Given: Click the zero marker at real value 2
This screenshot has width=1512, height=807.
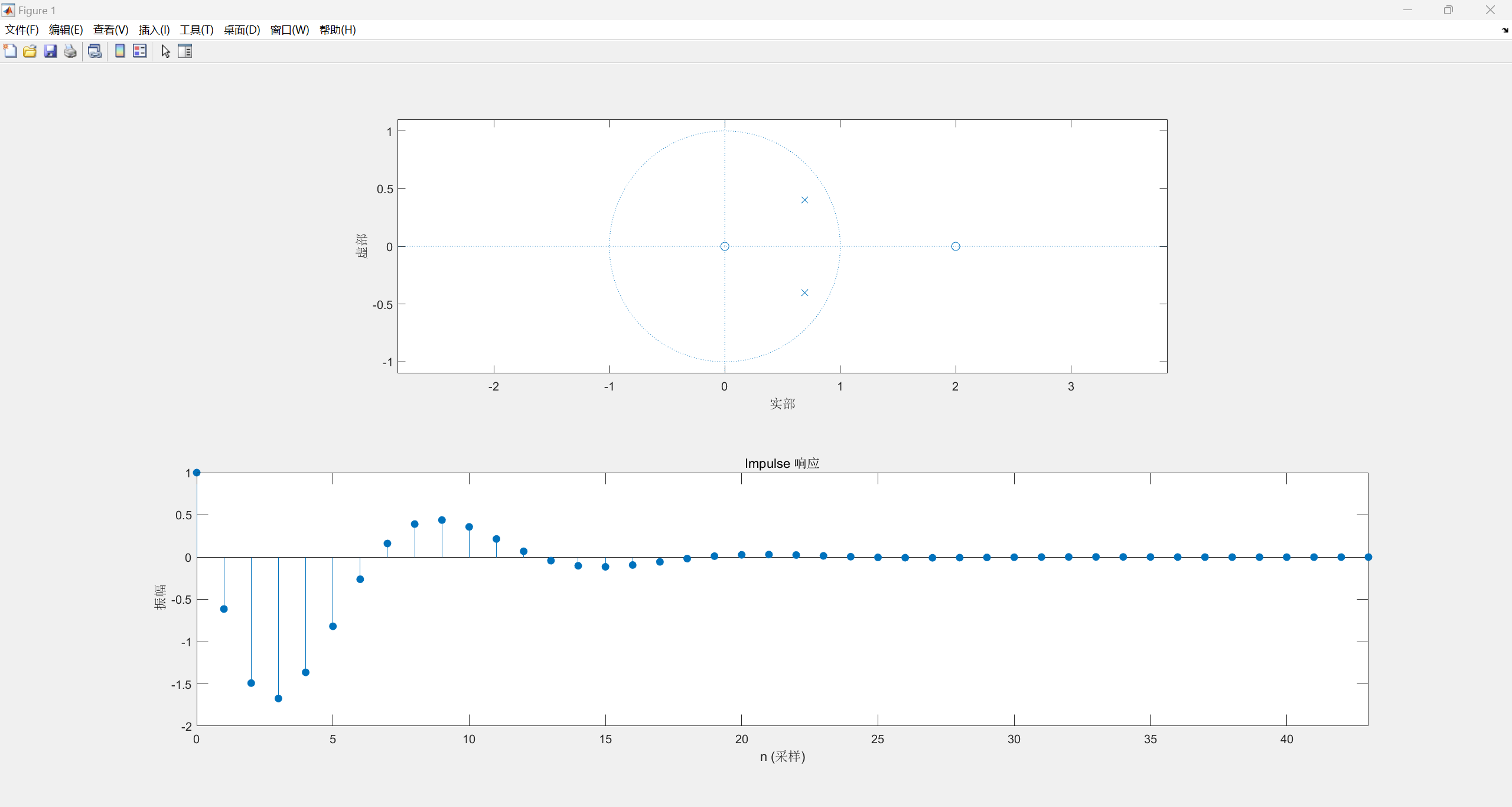Looking at the screenshot, I should (x=956, y=246).
